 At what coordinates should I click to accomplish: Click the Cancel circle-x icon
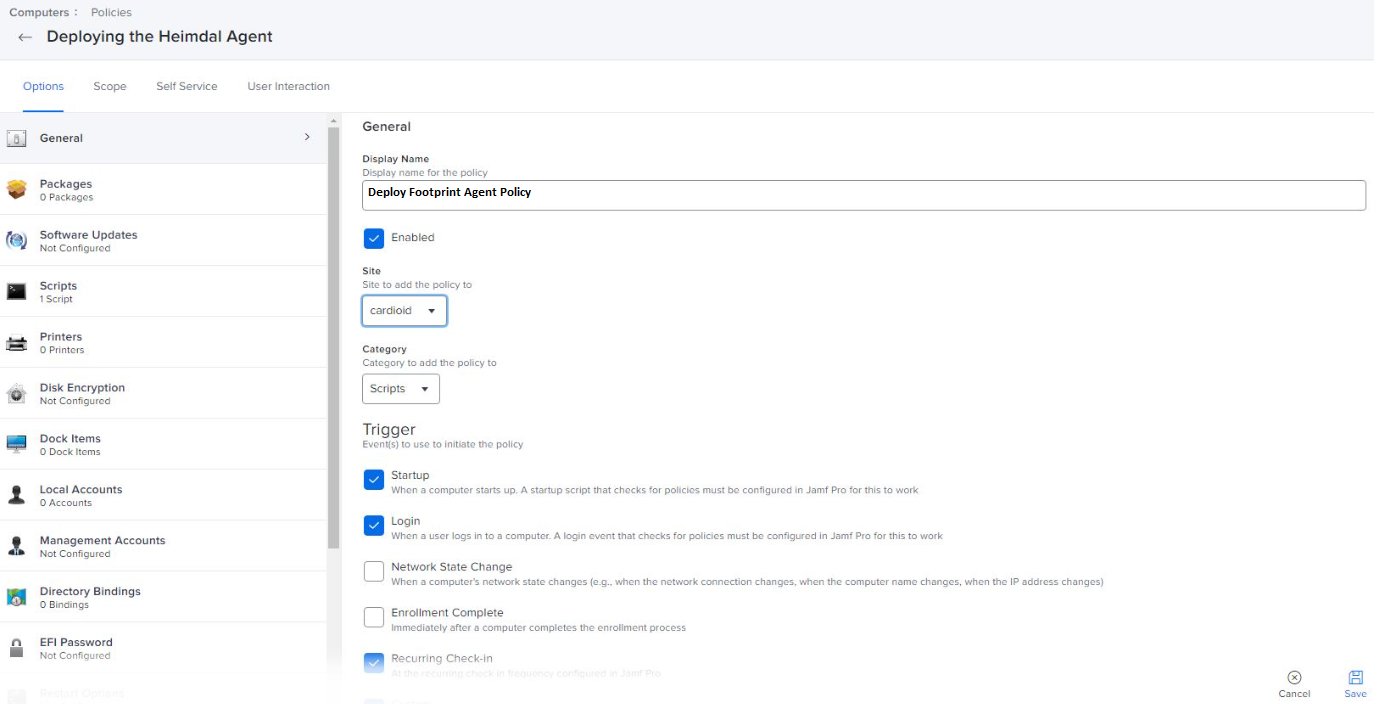tap(1294, 677)
